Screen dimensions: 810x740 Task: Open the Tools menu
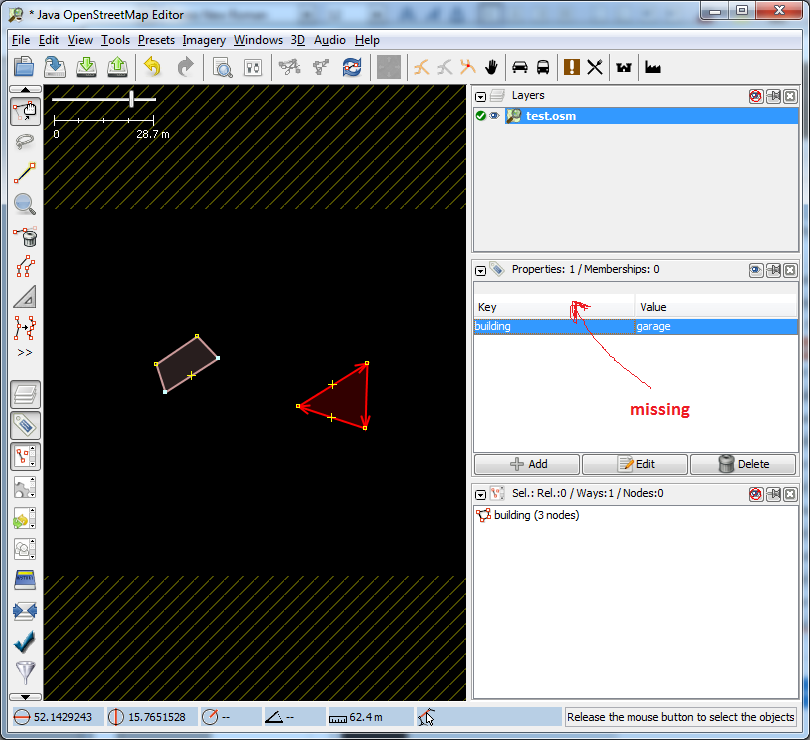(x=115, y=40)
